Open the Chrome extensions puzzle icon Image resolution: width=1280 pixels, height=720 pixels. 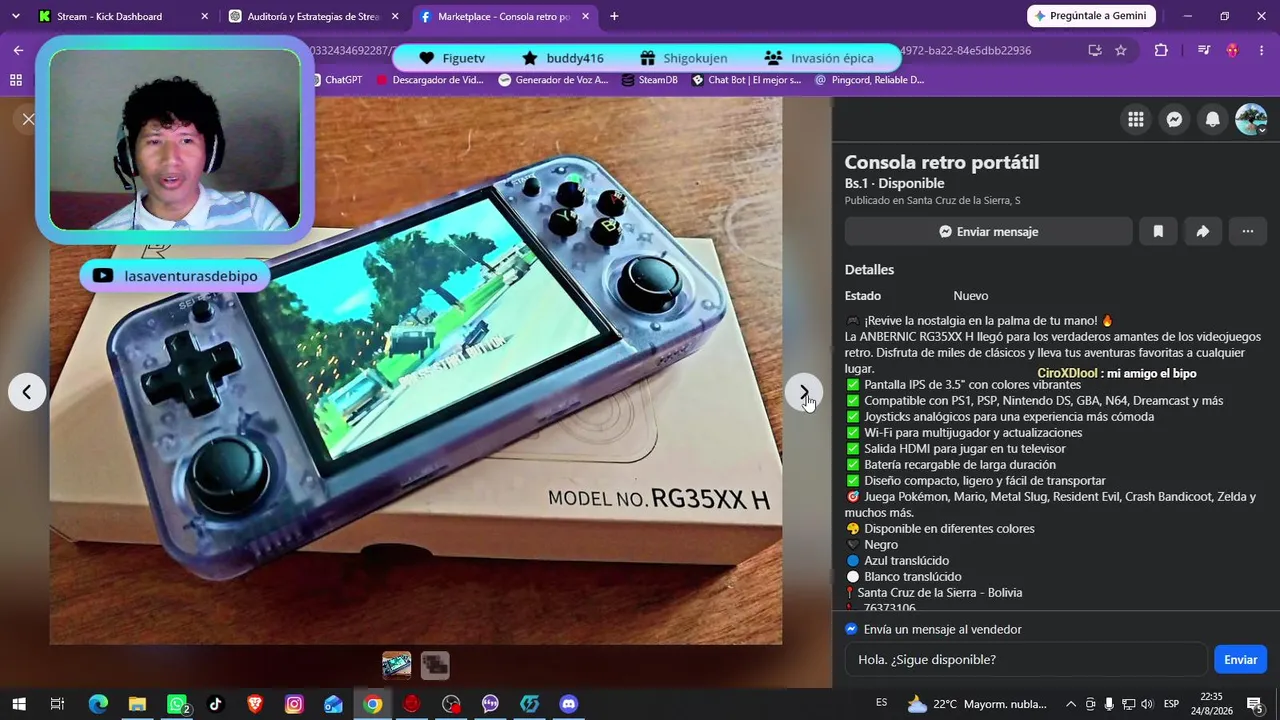pyautogui.click(x=1161, y=50)
